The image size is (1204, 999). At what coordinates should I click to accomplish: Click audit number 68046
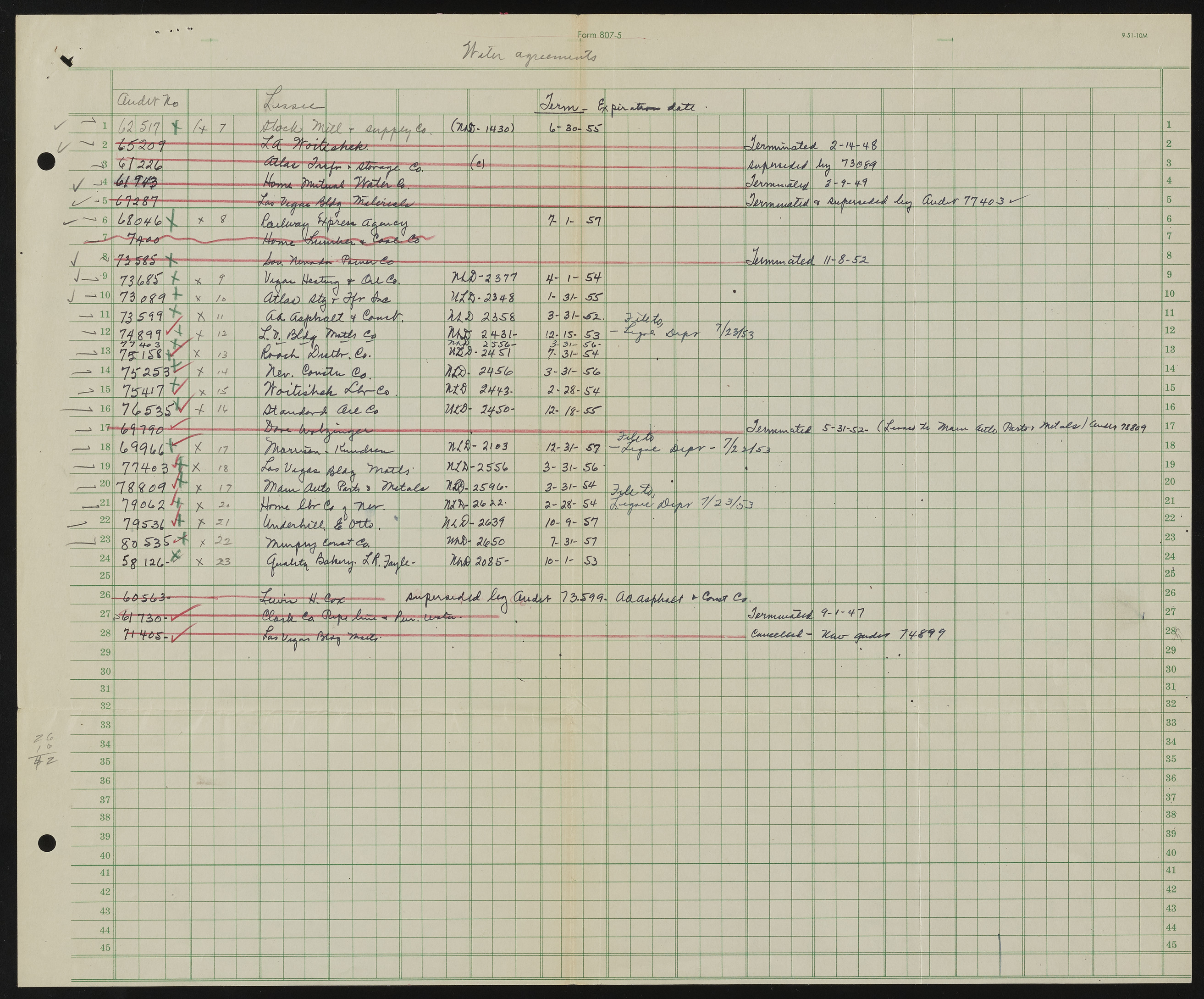coord(140,220)
